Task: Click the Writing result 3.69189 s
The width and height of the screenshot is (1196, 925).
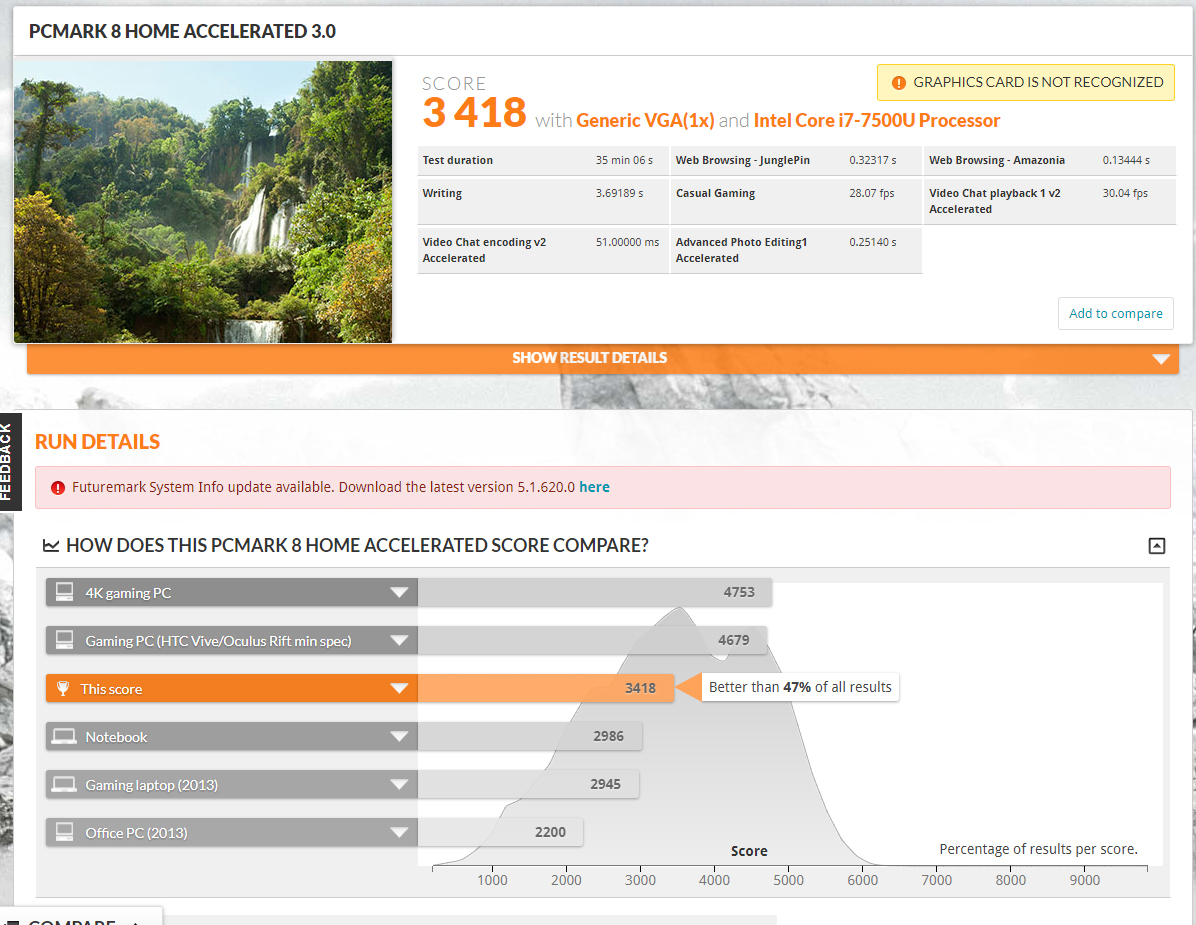Action: click(x=619, y=193)
